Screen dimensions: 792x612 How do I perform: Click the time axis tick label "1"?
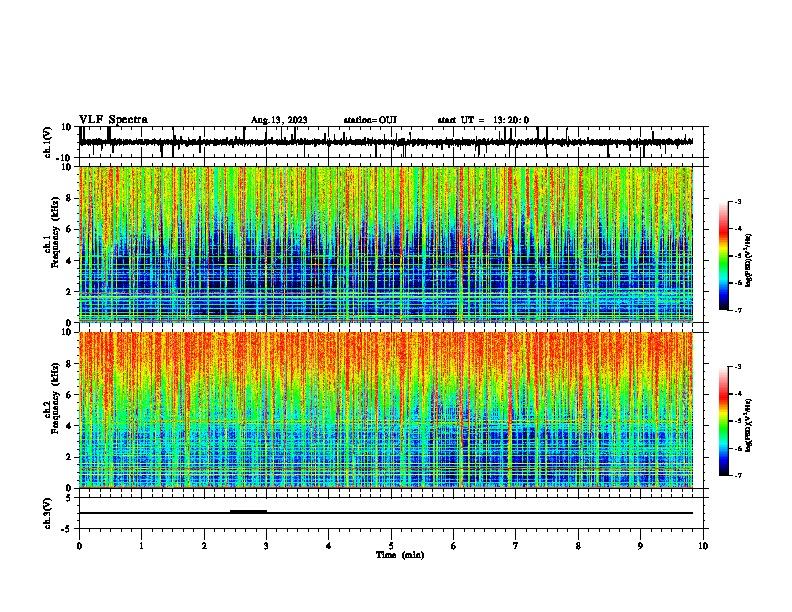(141, 546)
